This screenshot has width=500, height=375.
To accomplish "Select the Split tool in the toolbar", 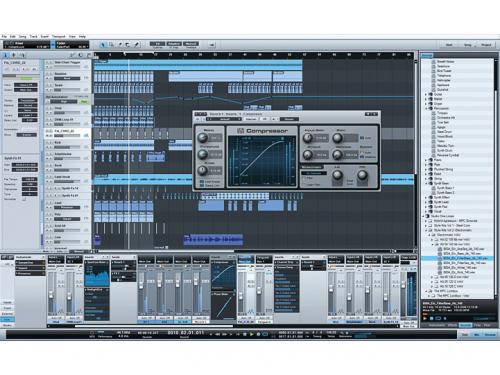I will 120,44.
